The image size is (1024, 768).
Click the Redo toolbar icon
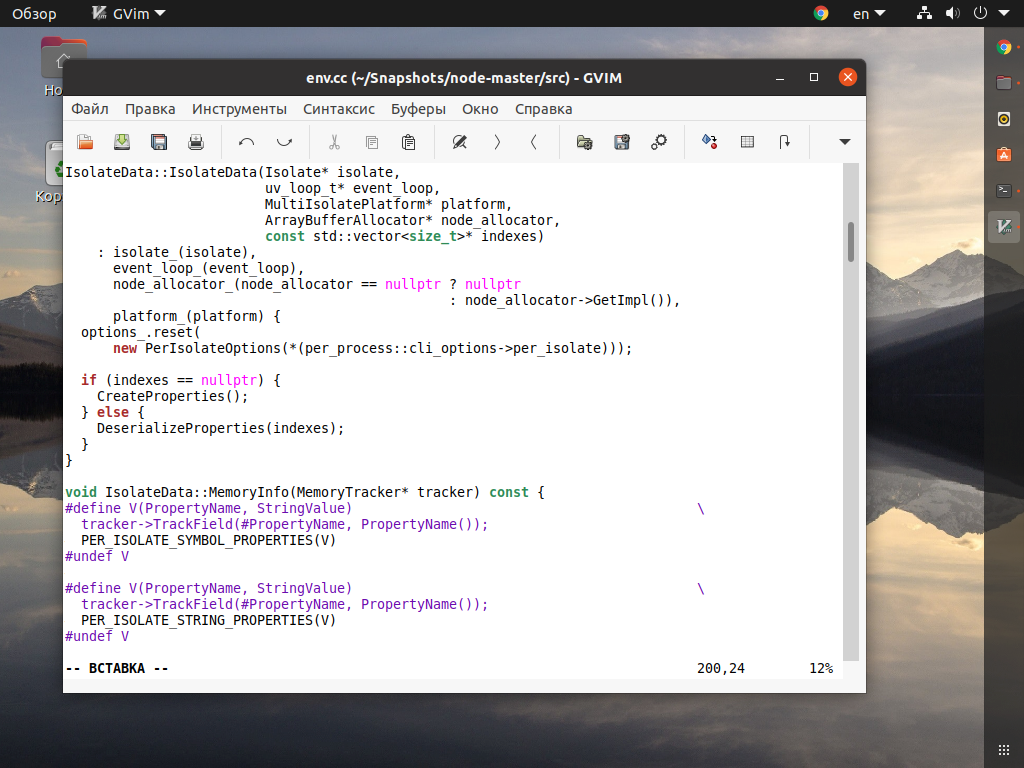click(284, 142)
